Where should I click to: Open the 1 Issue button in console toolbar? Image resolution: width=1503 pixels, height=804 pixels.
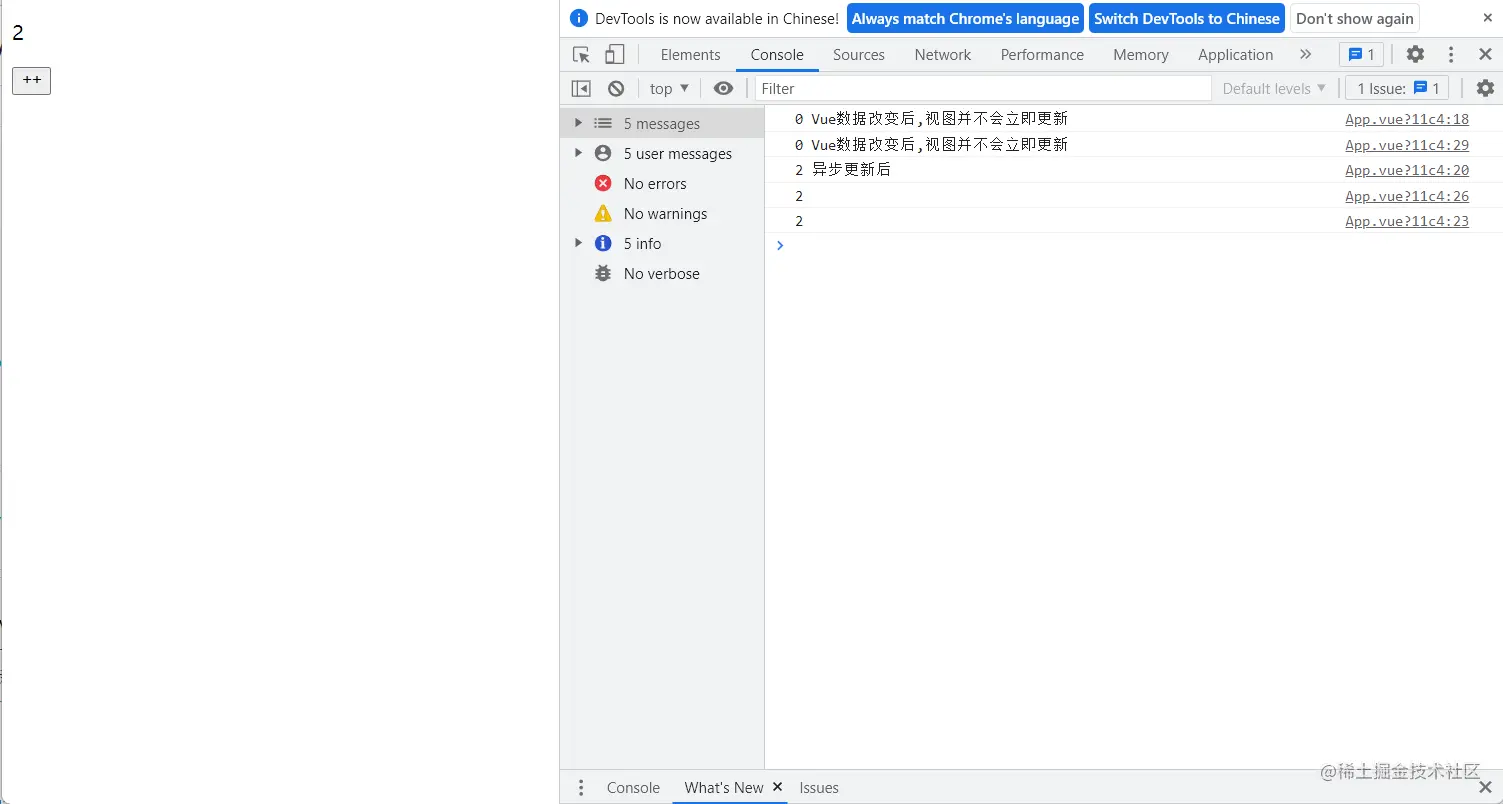1397,89
